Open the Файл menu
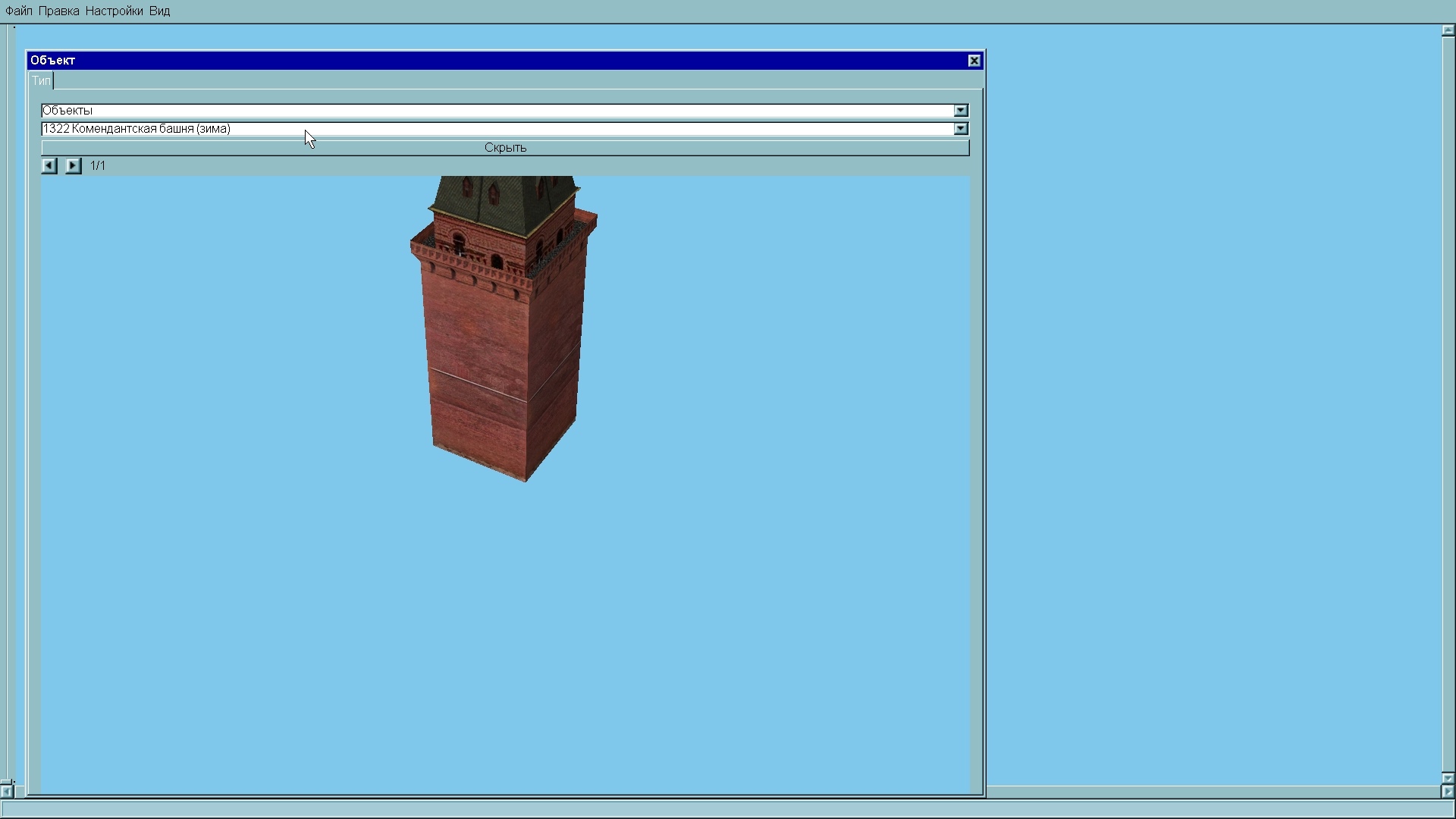This screenshot has width=1456, height=819. (19, 11)
